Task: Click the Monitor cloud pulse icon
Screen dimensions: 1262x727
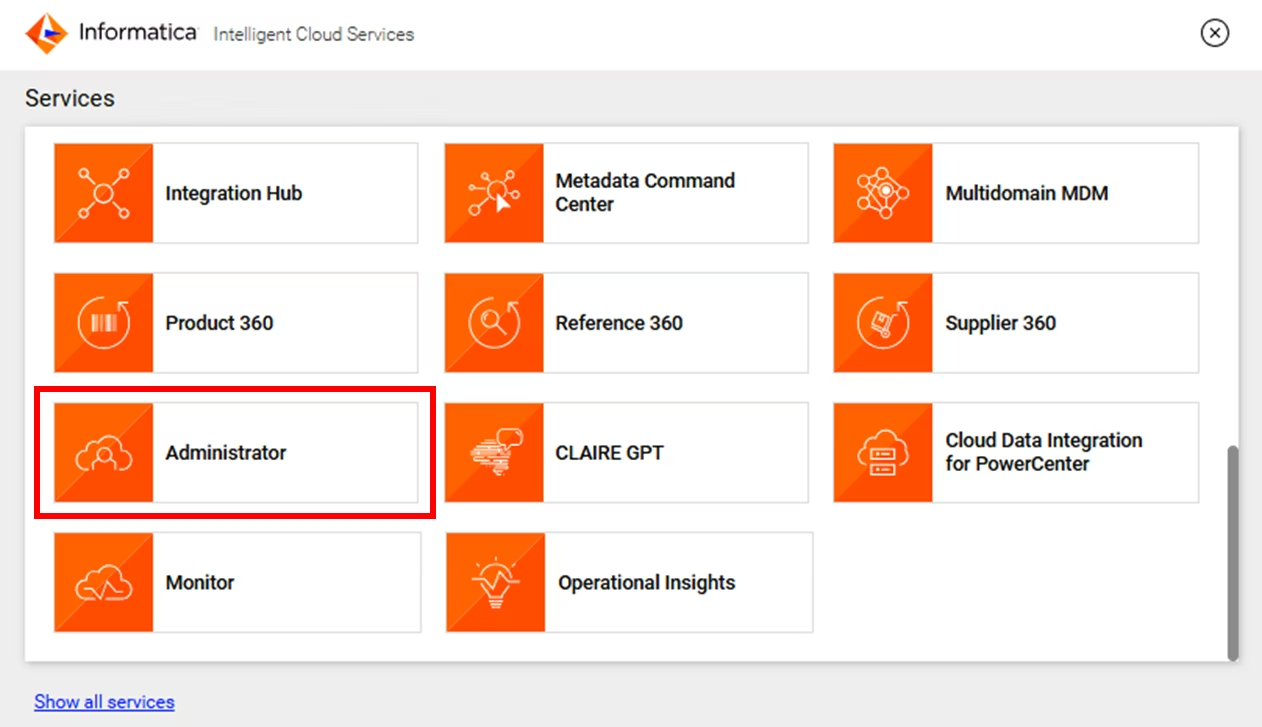Action: tap(104, 582)
